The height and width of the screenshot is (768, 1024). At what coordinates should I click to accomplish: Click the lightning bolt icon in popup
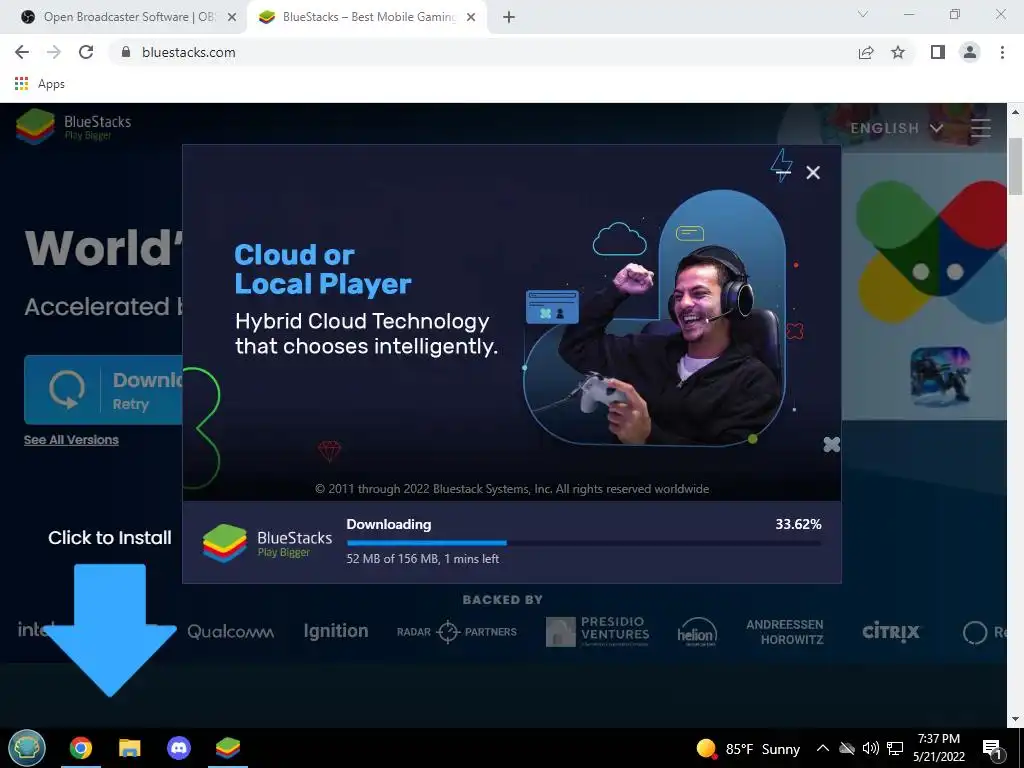[782, 166]
